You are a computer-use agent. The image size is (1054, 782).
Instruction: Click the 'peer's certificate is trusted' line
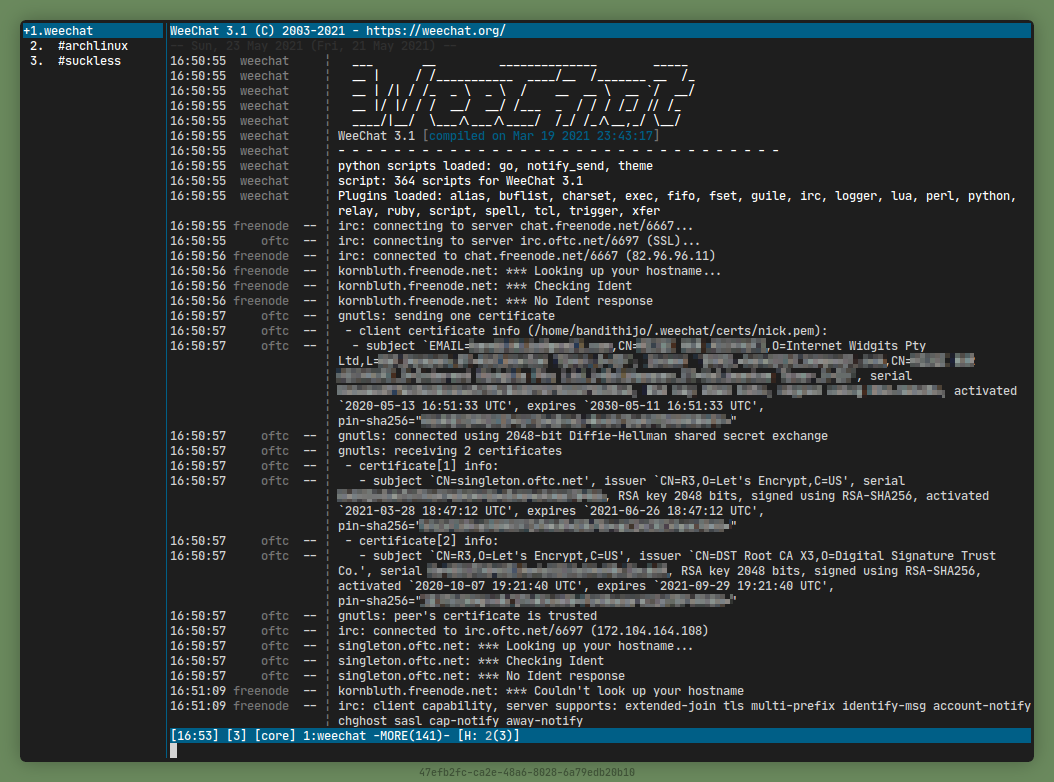coord(468,616)
